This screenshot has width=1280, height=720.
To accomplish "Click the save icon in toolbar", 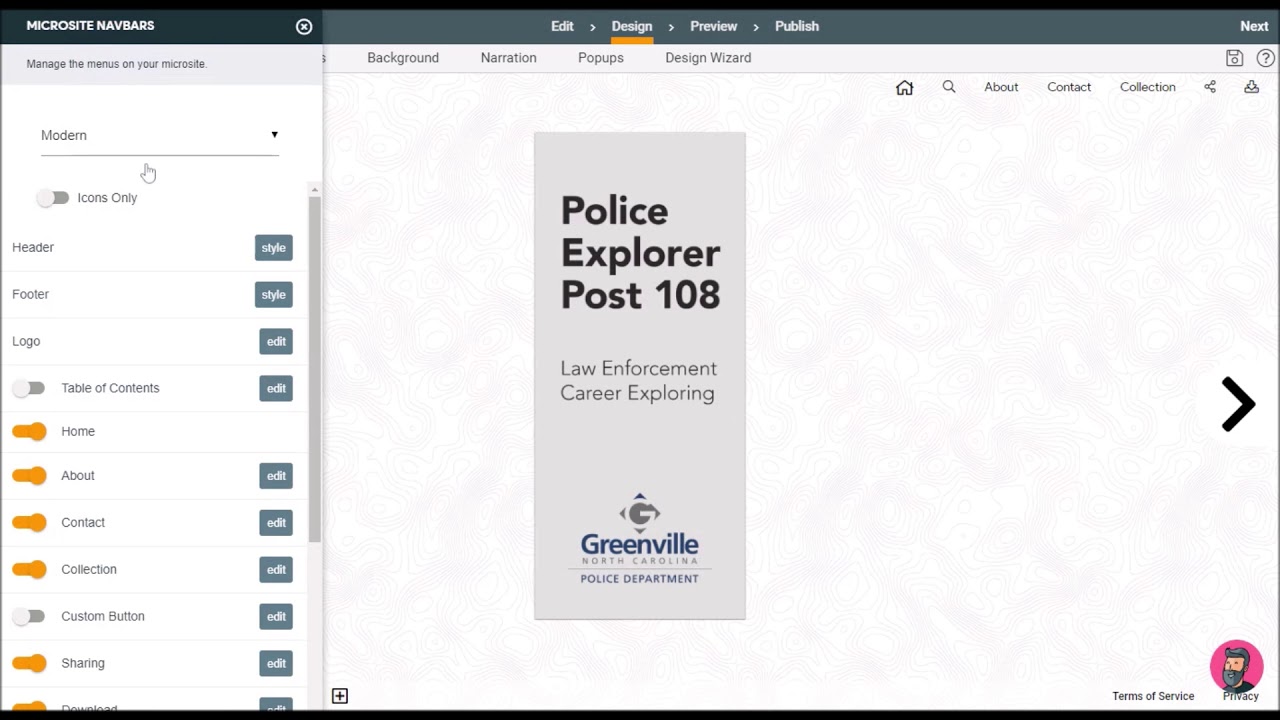I will pos(1234,58).
